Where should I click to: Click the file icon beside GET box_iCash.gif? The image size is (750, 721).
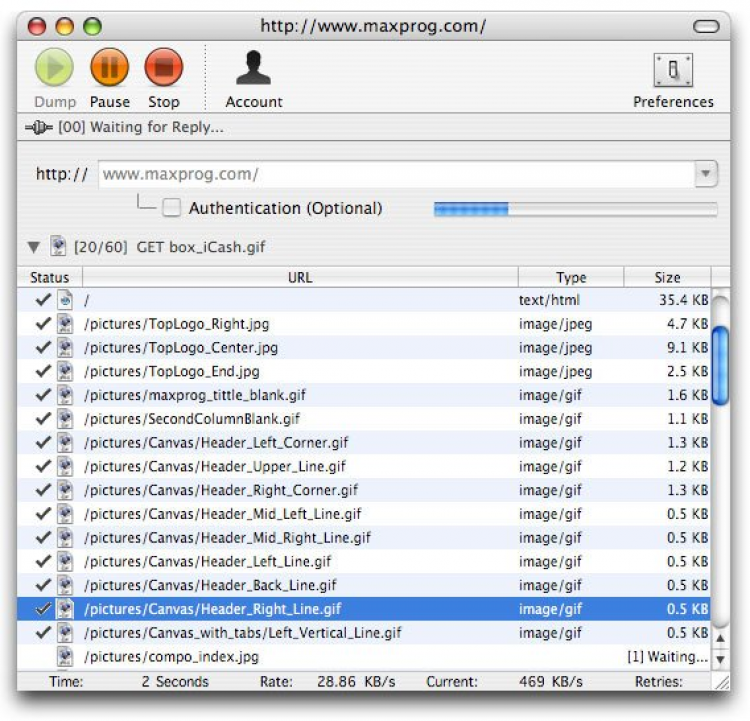tap(58, 246)
